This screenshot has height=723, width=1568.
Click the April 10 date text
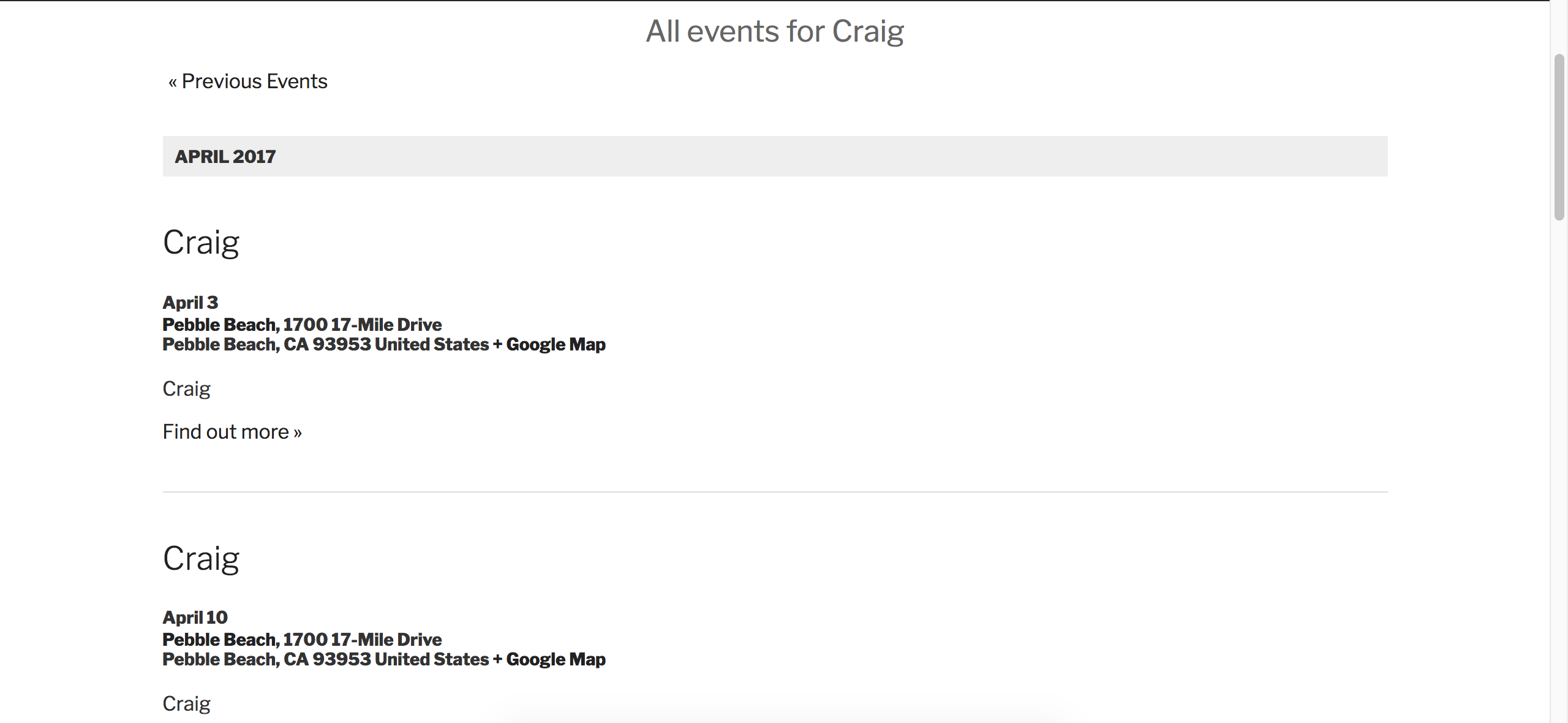(x=195, y=618)
